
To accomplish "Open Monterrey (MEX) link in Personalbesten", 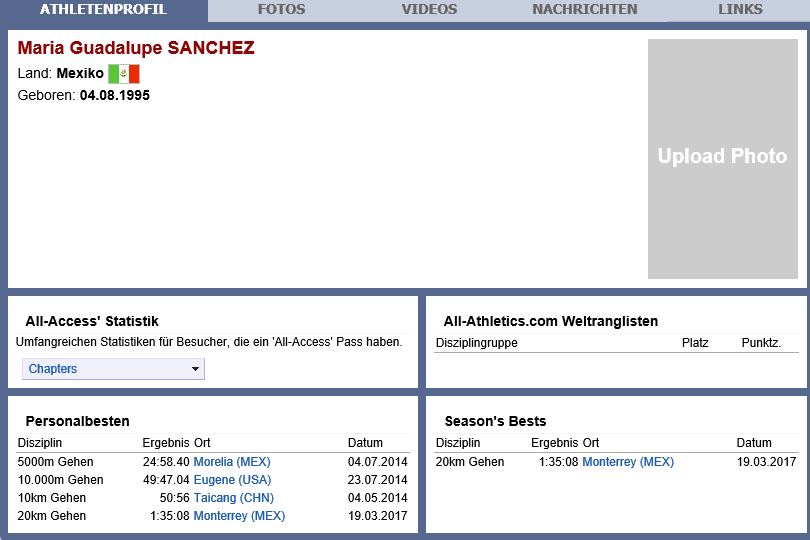I will [239, 516].
